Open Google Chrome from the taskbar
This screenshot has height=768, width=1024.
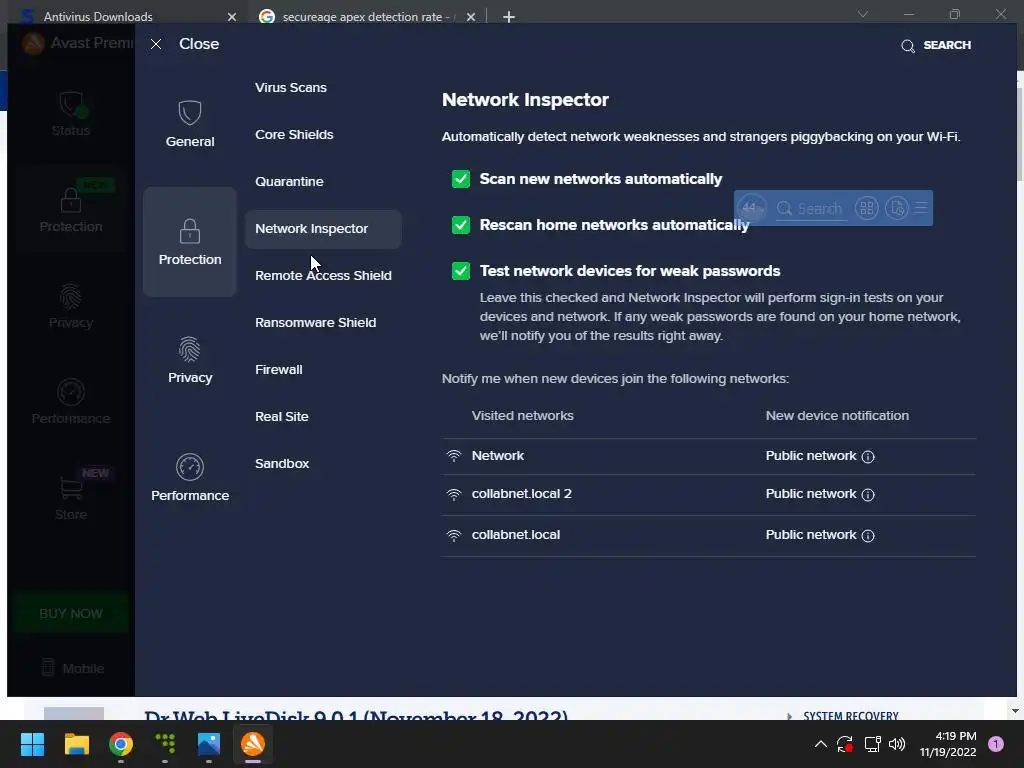(x=121, y=744)
